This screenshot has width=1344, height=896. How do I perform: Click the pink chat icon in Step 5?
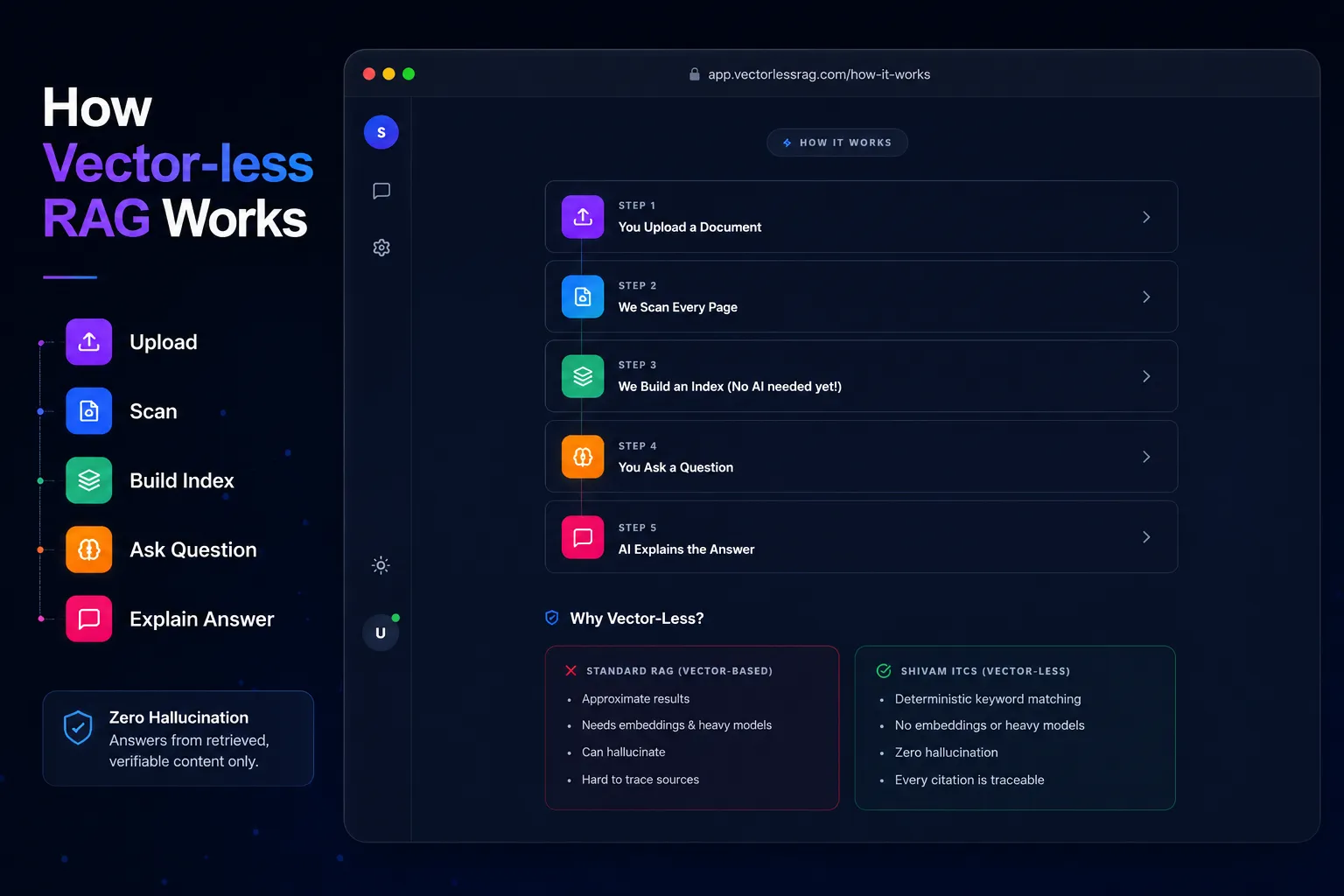coord(583,537)
